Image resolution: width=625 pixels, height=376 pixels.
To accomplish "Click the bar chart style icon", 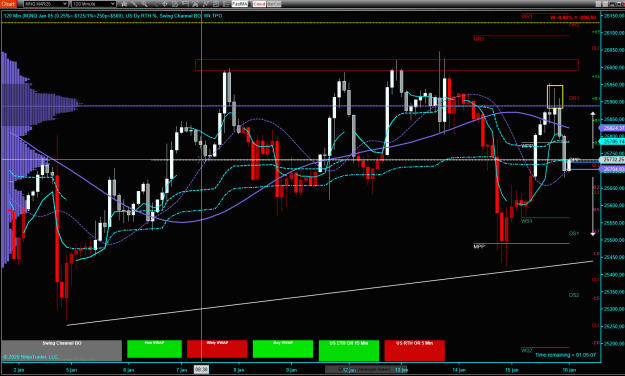I will pos(124,4).
